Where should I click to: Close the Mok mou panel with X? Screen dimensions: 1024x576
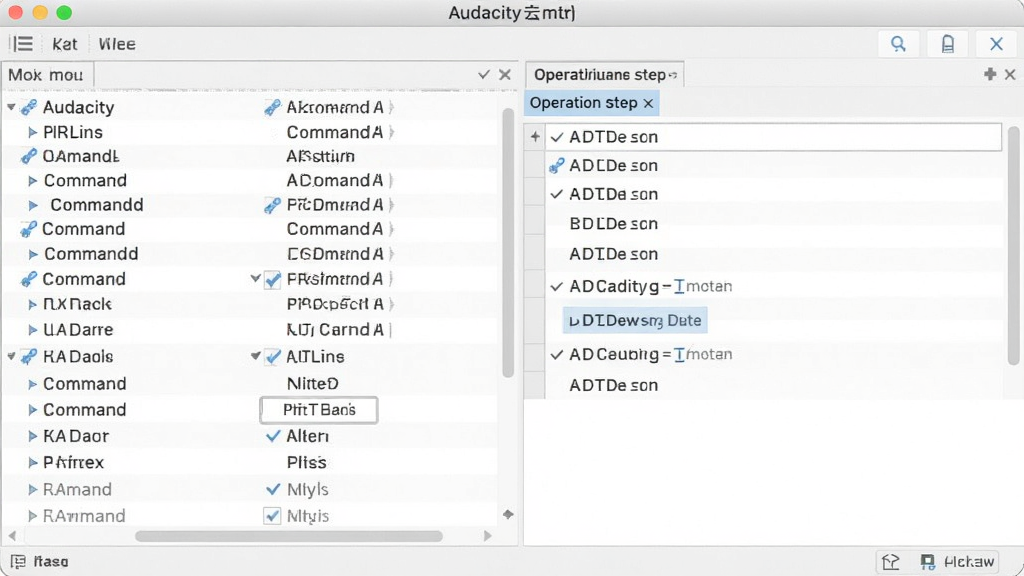coord(505,74)
